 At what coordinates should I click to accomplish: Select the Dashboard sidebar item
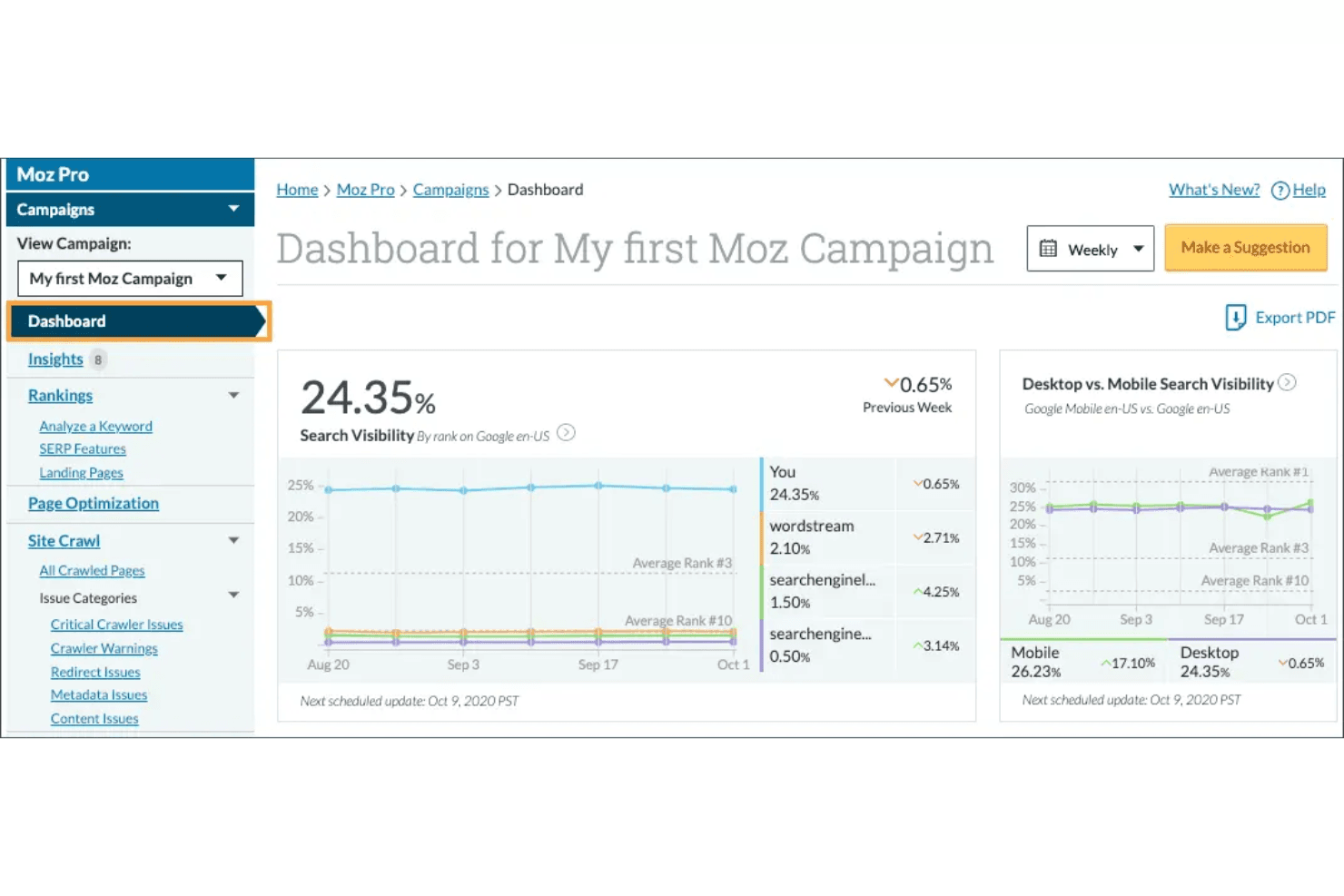(136, 321)
